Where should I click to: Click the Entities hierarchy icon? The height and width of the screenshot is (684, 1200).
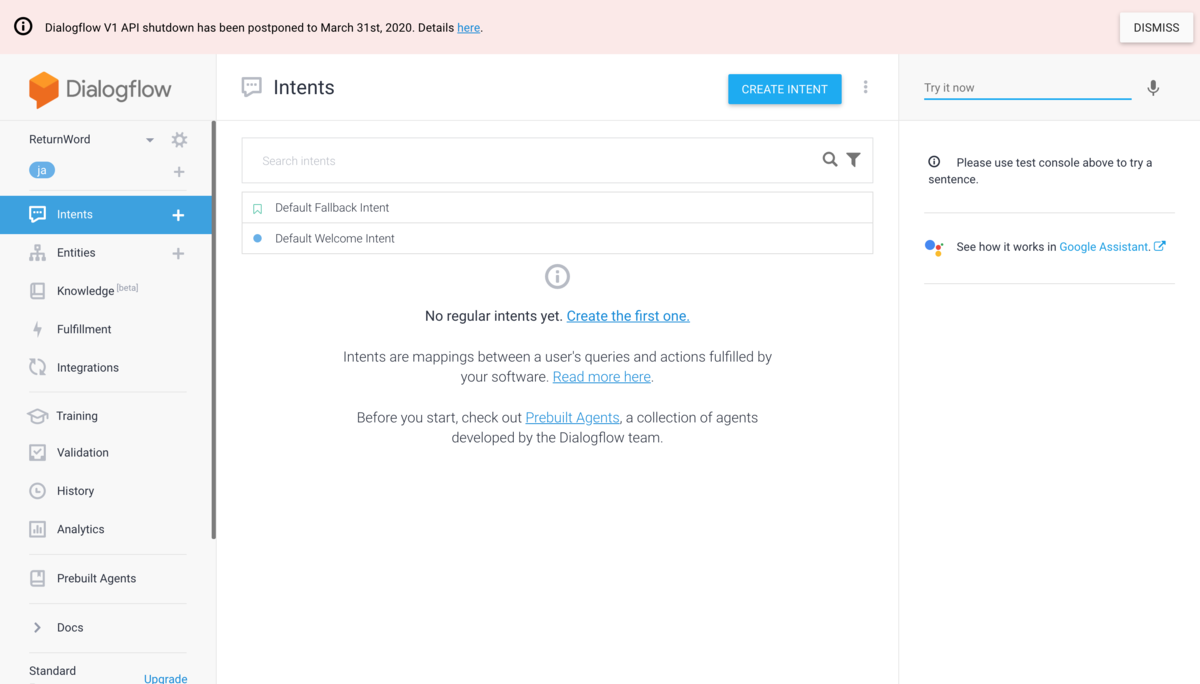click(37, 253)
